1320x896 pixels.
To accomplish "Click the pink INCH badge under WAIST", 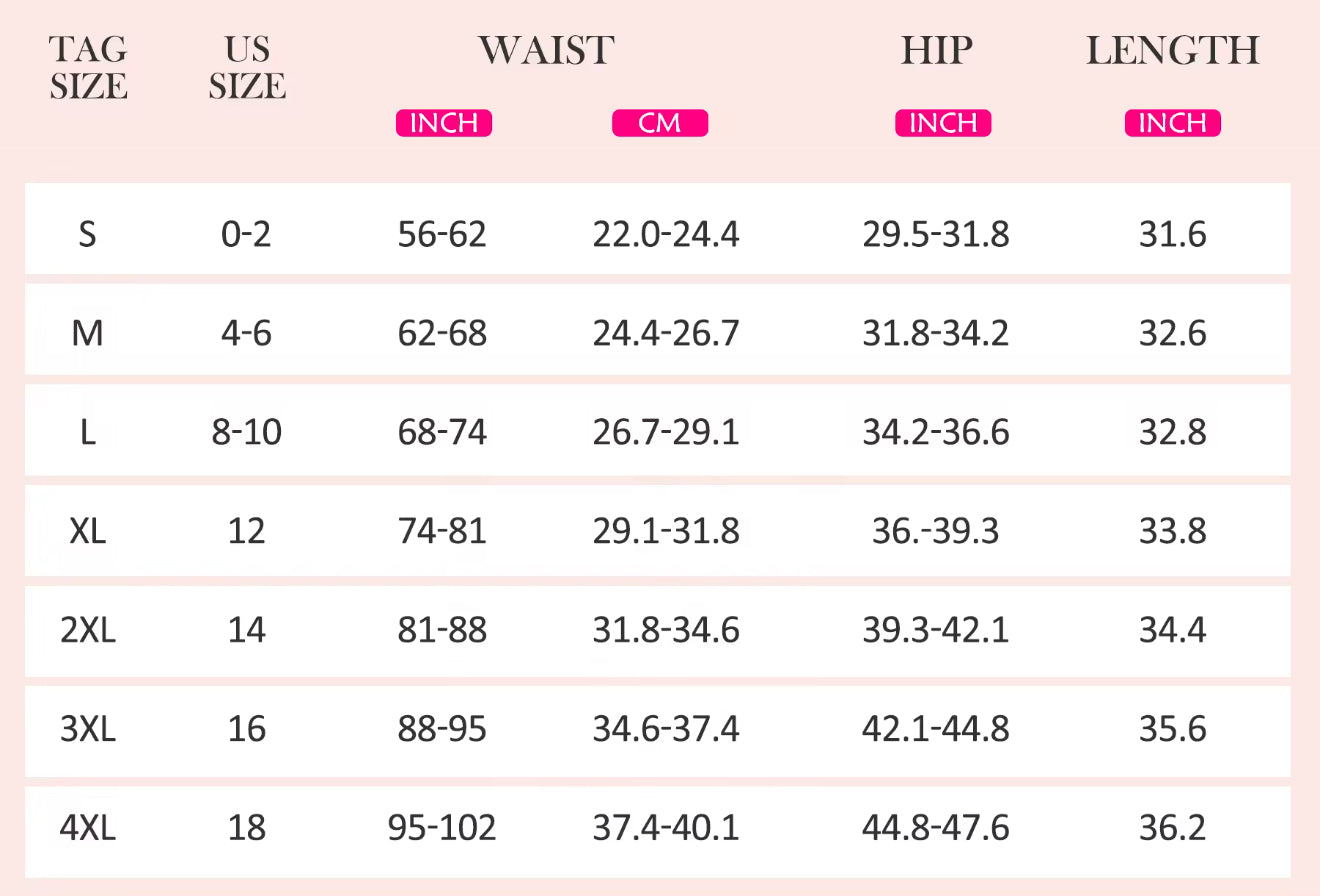I will click(x=444, y=123).
